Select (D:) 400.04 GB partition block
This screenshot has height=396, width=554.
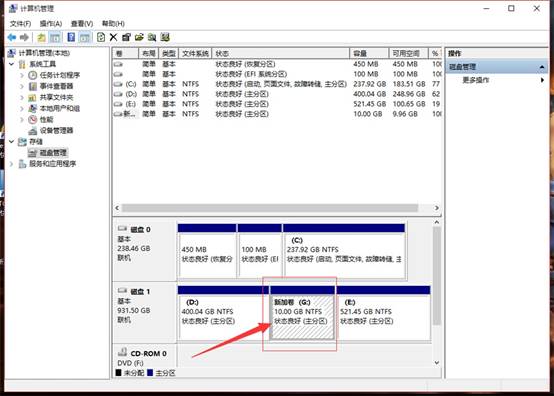[223, 313]
